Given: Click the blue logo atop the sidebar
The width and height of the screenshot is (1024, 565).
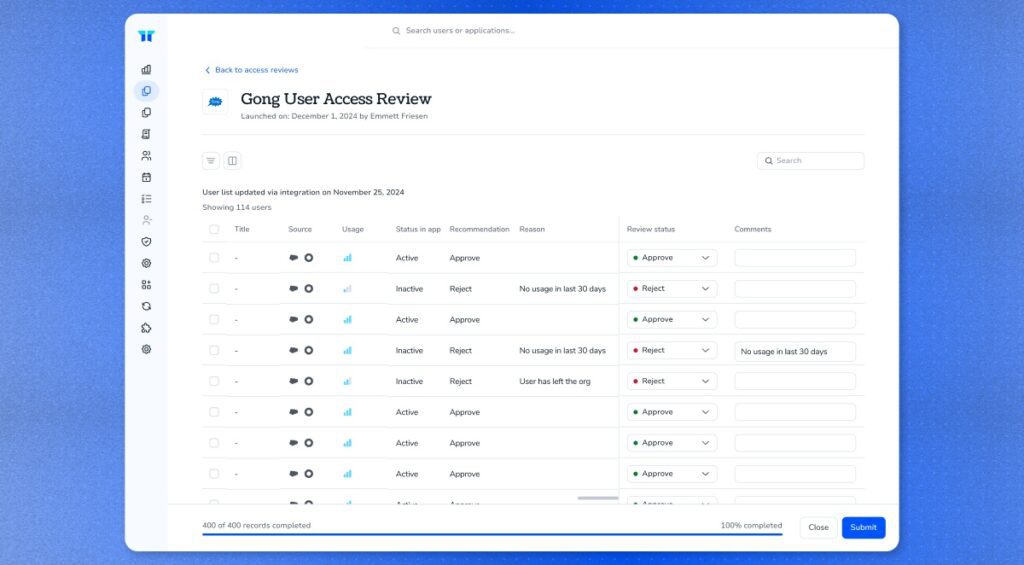Looking at the screenshot, I should point(146,36).
